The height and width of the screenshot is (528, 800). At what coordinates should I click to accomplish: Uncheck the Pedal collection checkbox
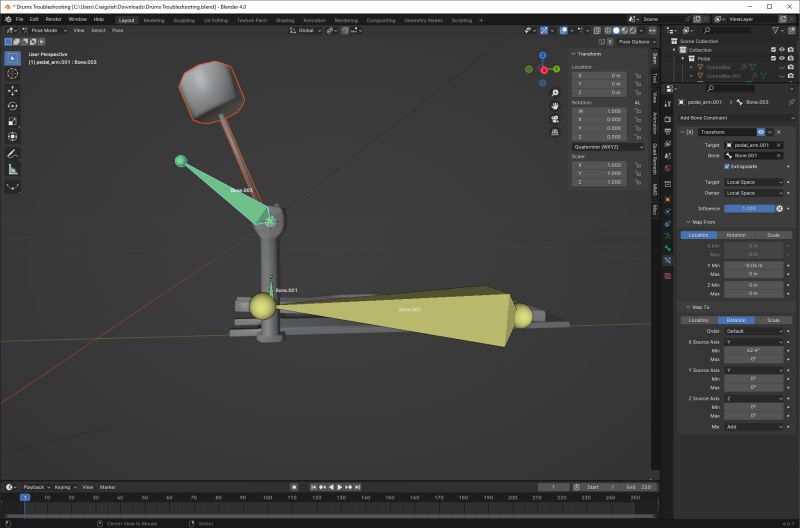pyautogui.click(x=773, y=59)
